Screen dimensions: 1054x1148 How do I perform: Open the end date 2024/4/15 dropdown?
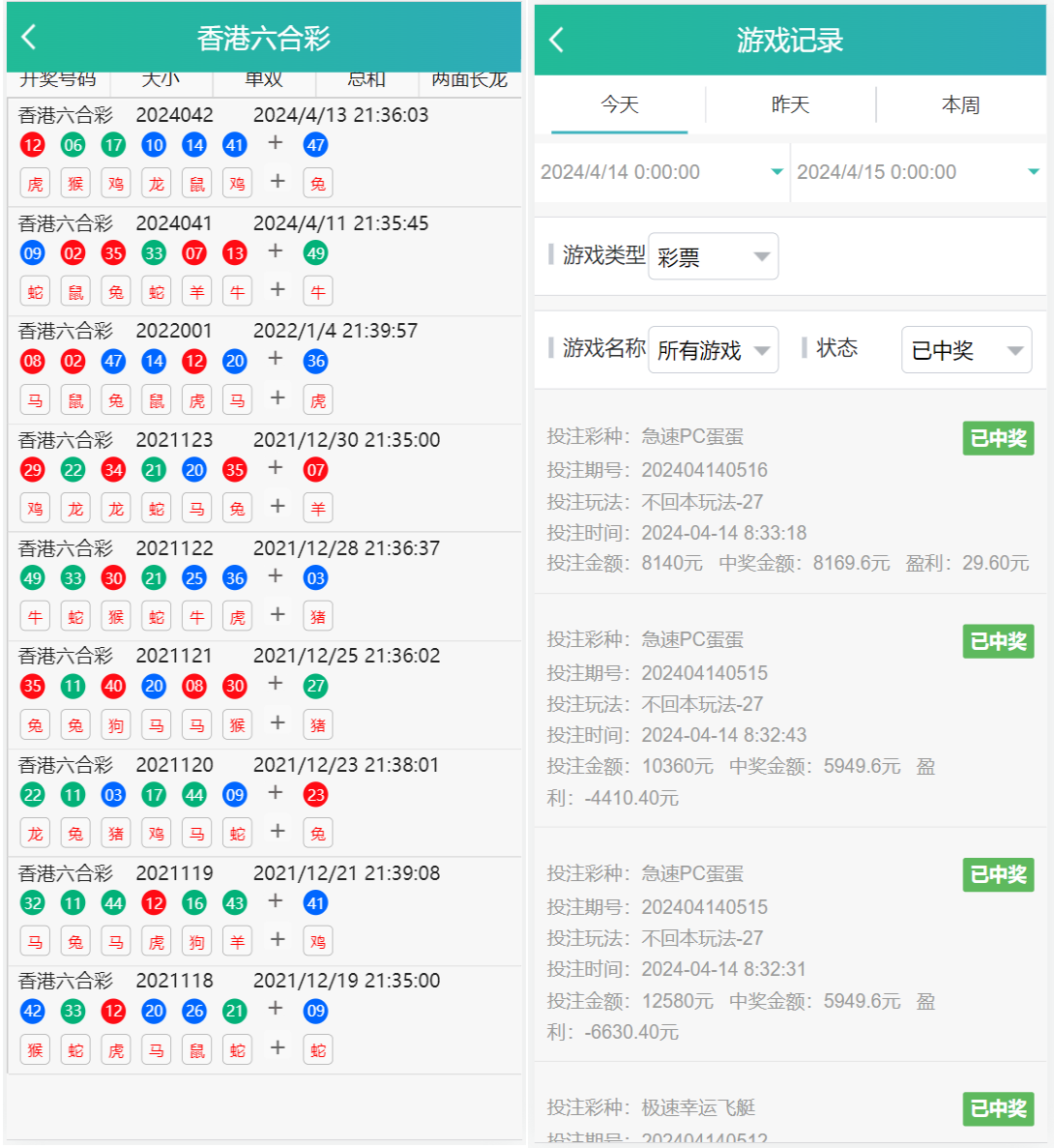tap(917, 172)
